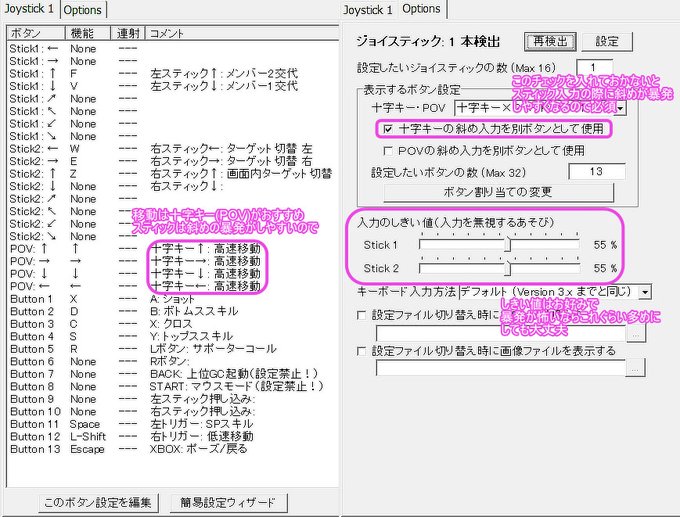Select the Button 5 row
The height and width of the screenshot is (517, 680).
173,349
